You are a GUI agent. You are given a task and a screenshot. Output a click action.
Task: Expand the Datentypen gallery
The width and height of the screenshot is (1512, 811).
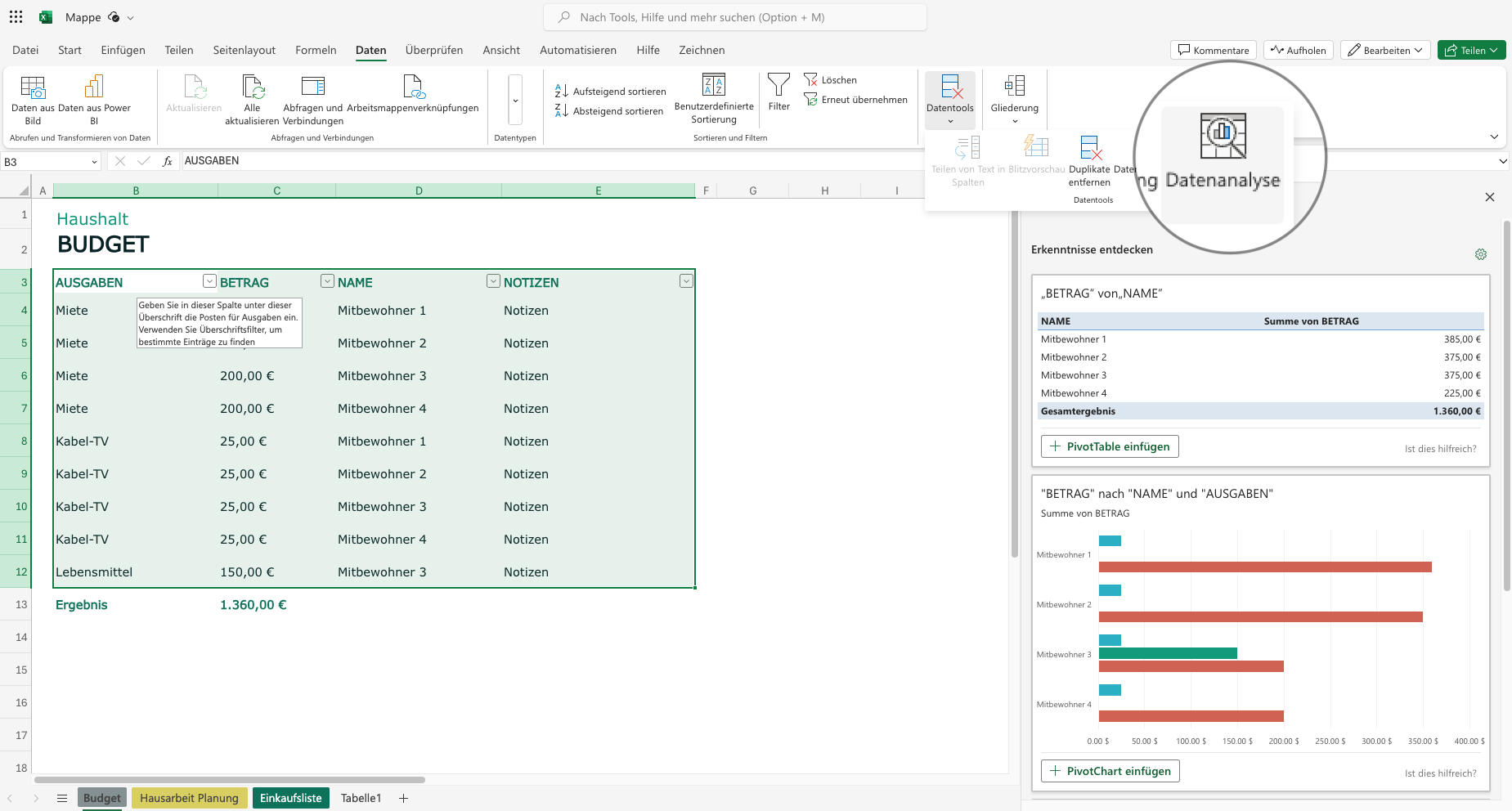[515, 101]
